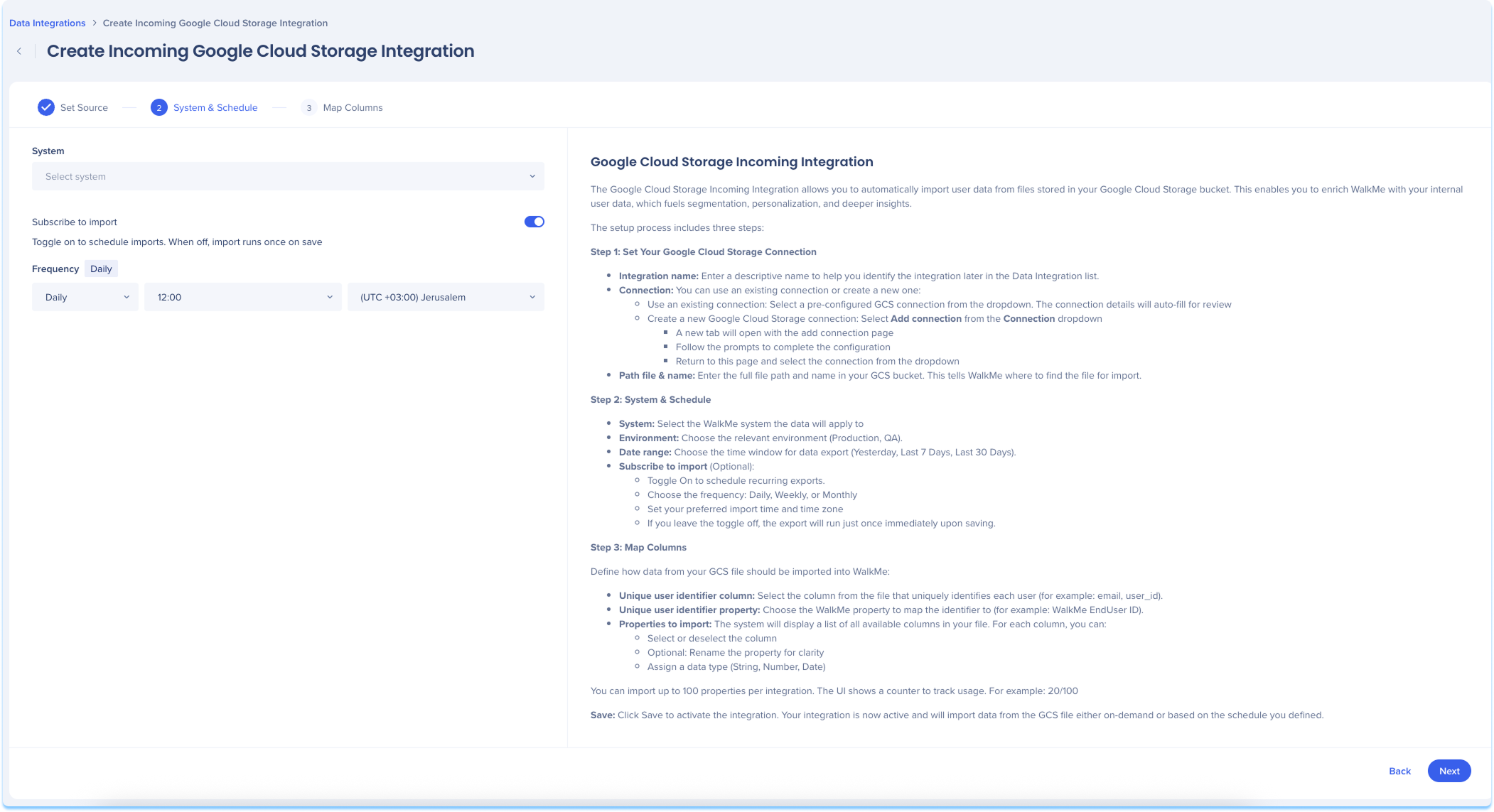
Task: Open the 12:00 time dropdown
Action: coord(243,297)
